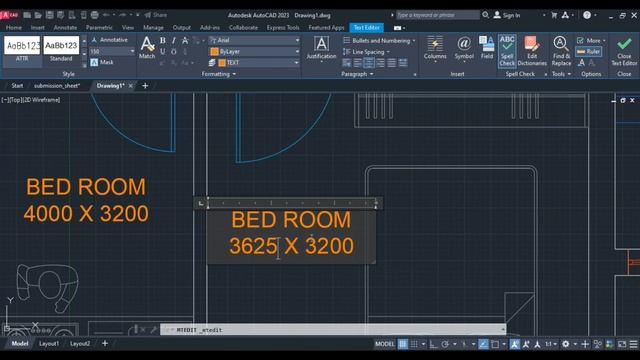640x360 pixels.
Task: Toggle underline formatting
Action: click(163, 51)
